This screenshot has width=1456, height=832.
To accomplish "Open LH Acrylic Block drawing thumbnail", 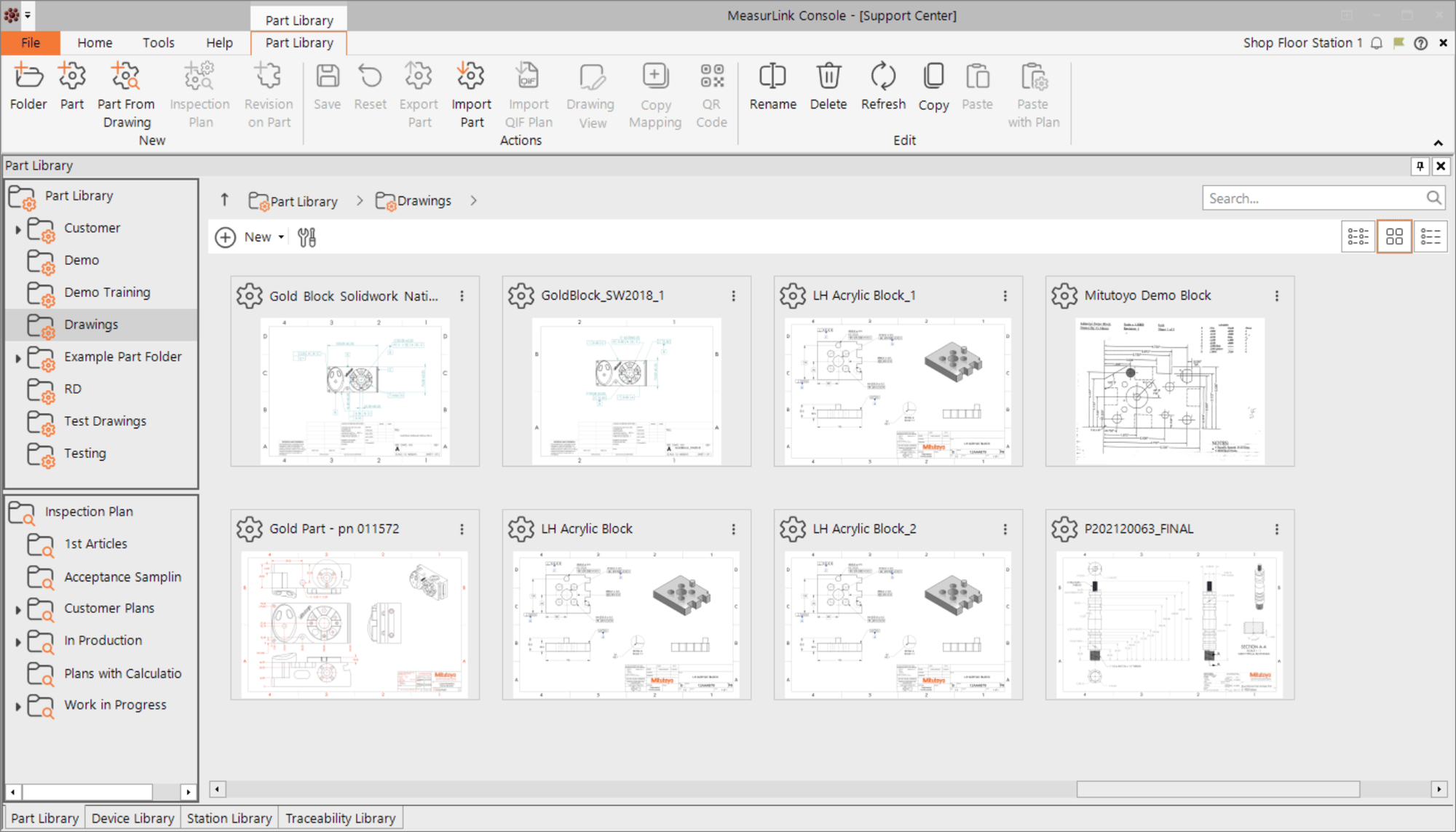I will click(x=626, y=625).
